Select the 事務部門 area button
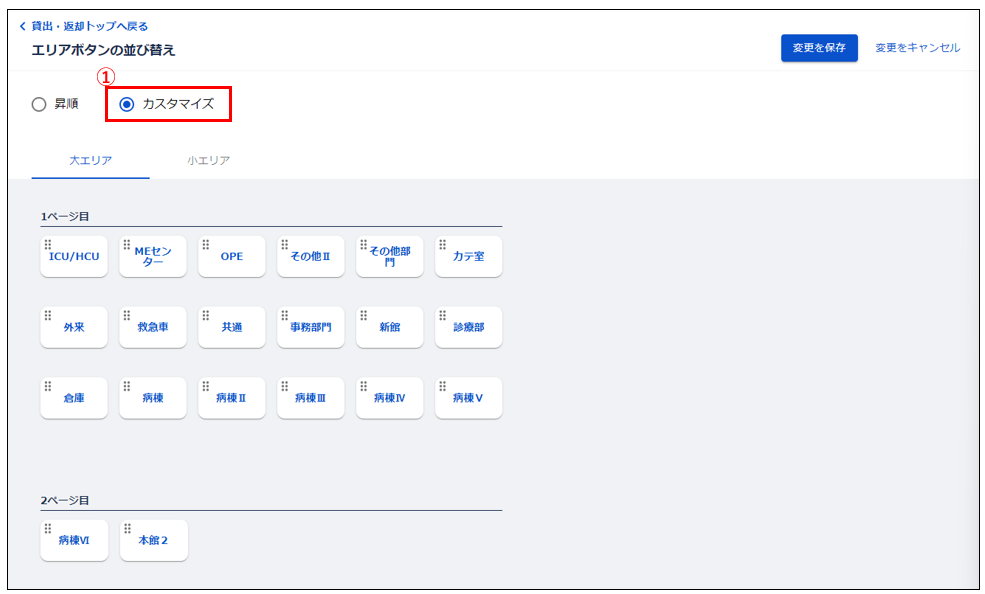This screenshot has width=985, height=594. 310,327
